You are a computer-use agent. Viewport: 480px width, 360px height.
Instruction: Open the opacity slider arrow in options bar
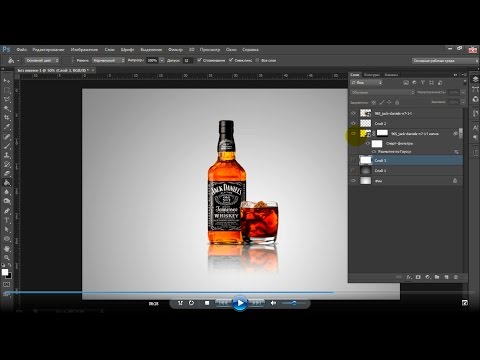tap(162, 61)
